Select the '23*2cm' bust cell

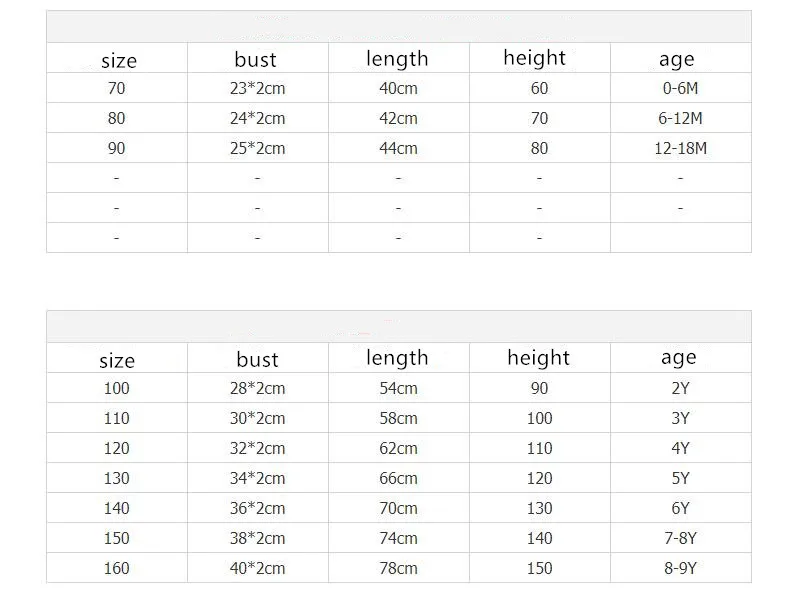[257, 88]
